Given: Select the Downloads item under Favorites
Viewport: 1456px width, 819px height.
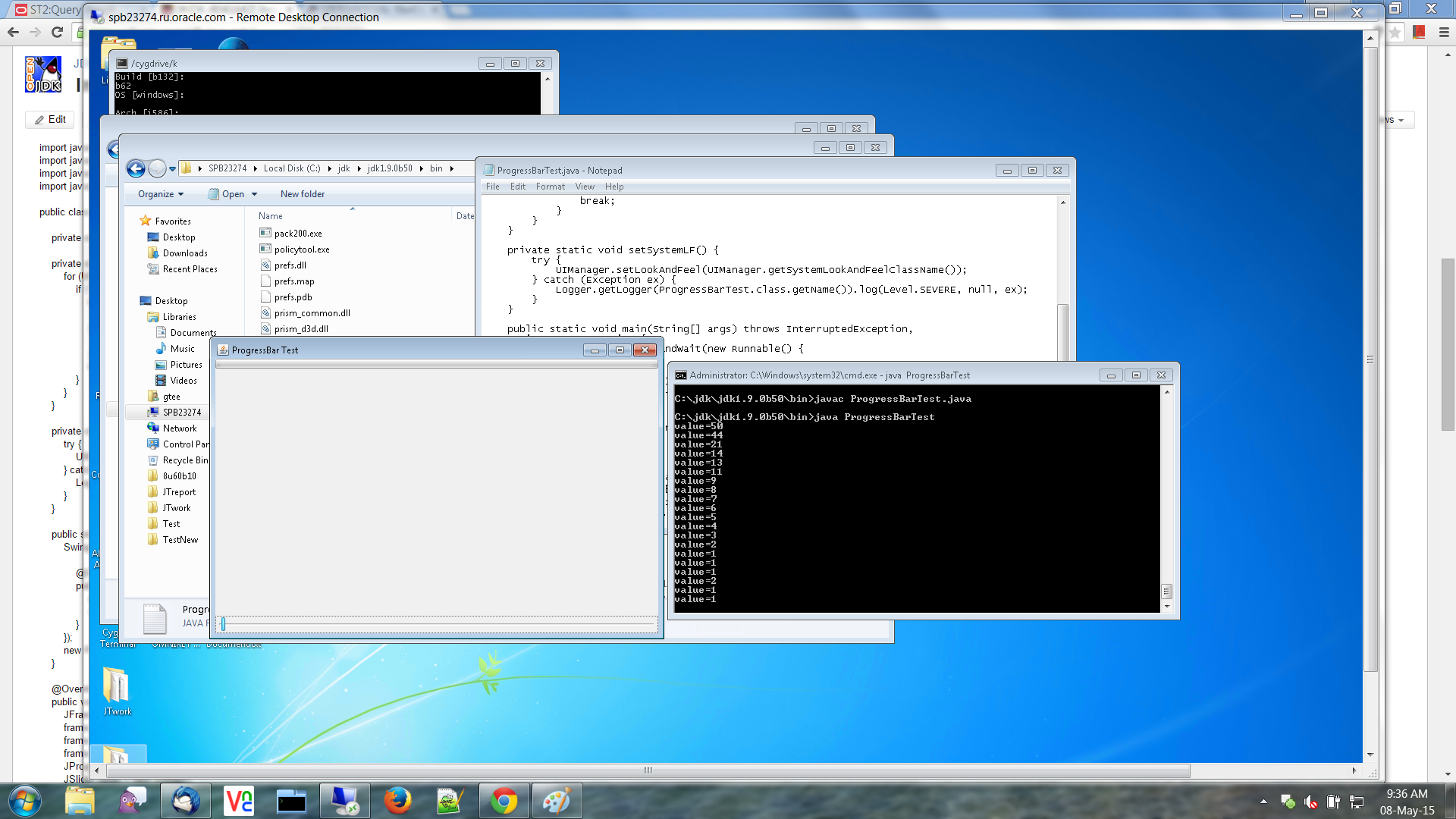Looking at the screenshot, I should click(x=185, y=253).
